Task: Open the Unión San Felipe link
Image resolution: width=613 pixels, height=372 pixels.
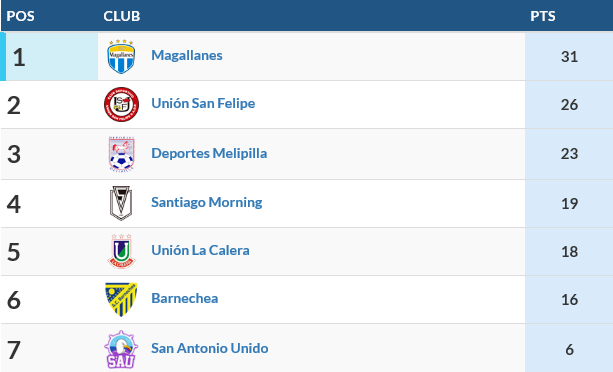Action: [203, 104]
